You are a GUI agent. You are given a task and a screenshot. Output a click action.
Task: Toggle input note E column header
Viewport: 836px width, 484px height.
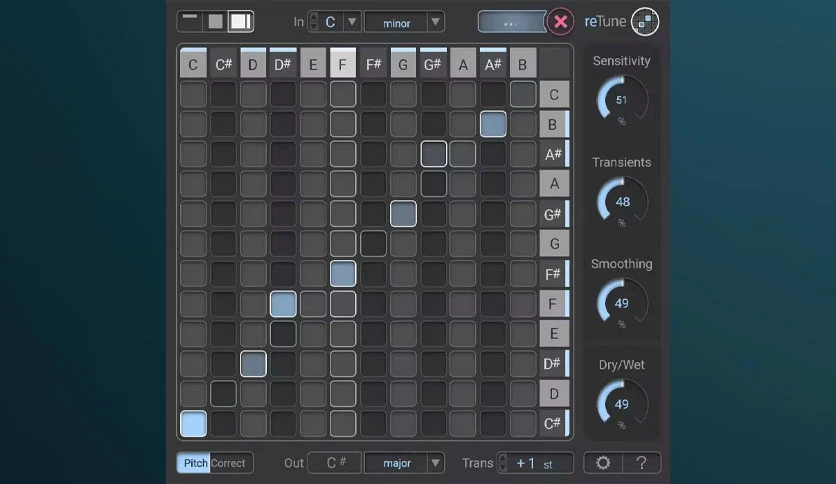coord(313,63)
